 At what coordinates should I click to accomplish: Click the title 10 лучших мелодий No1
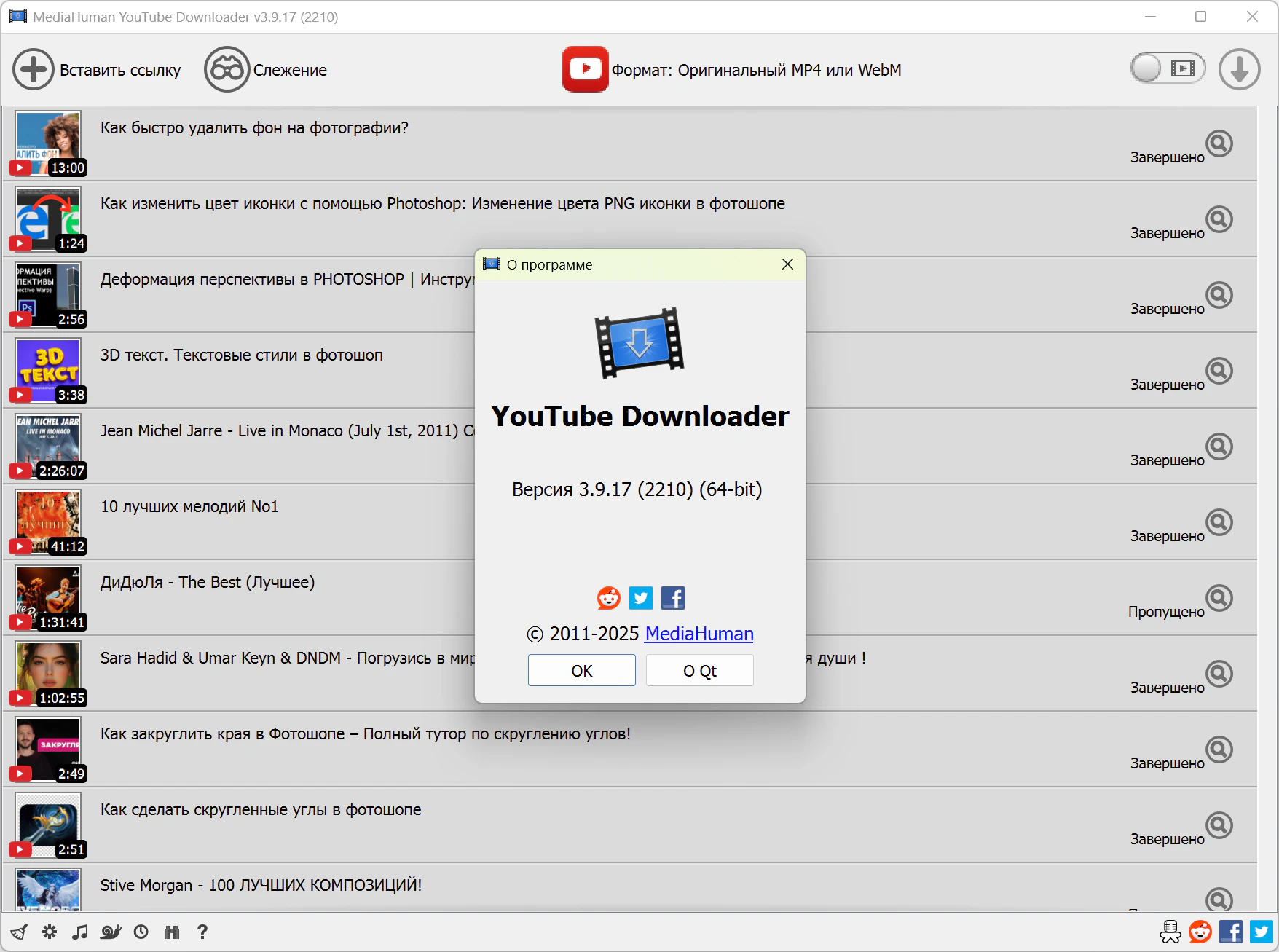pyautogui.click(x=189, y=507)
